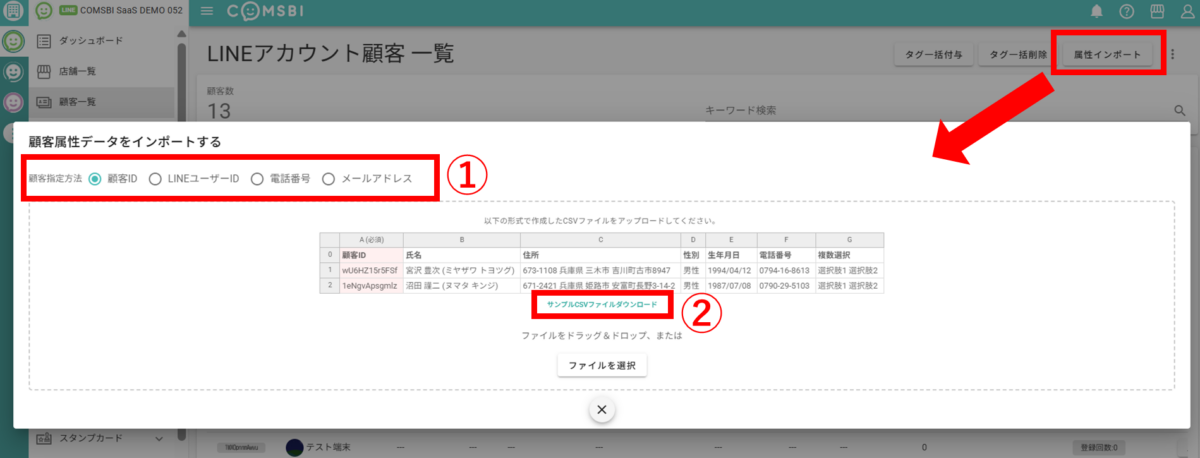This screenshot has height=458, width=1200.
Task: Select the pink smiley account icon
Action: [x=13, y=101]
